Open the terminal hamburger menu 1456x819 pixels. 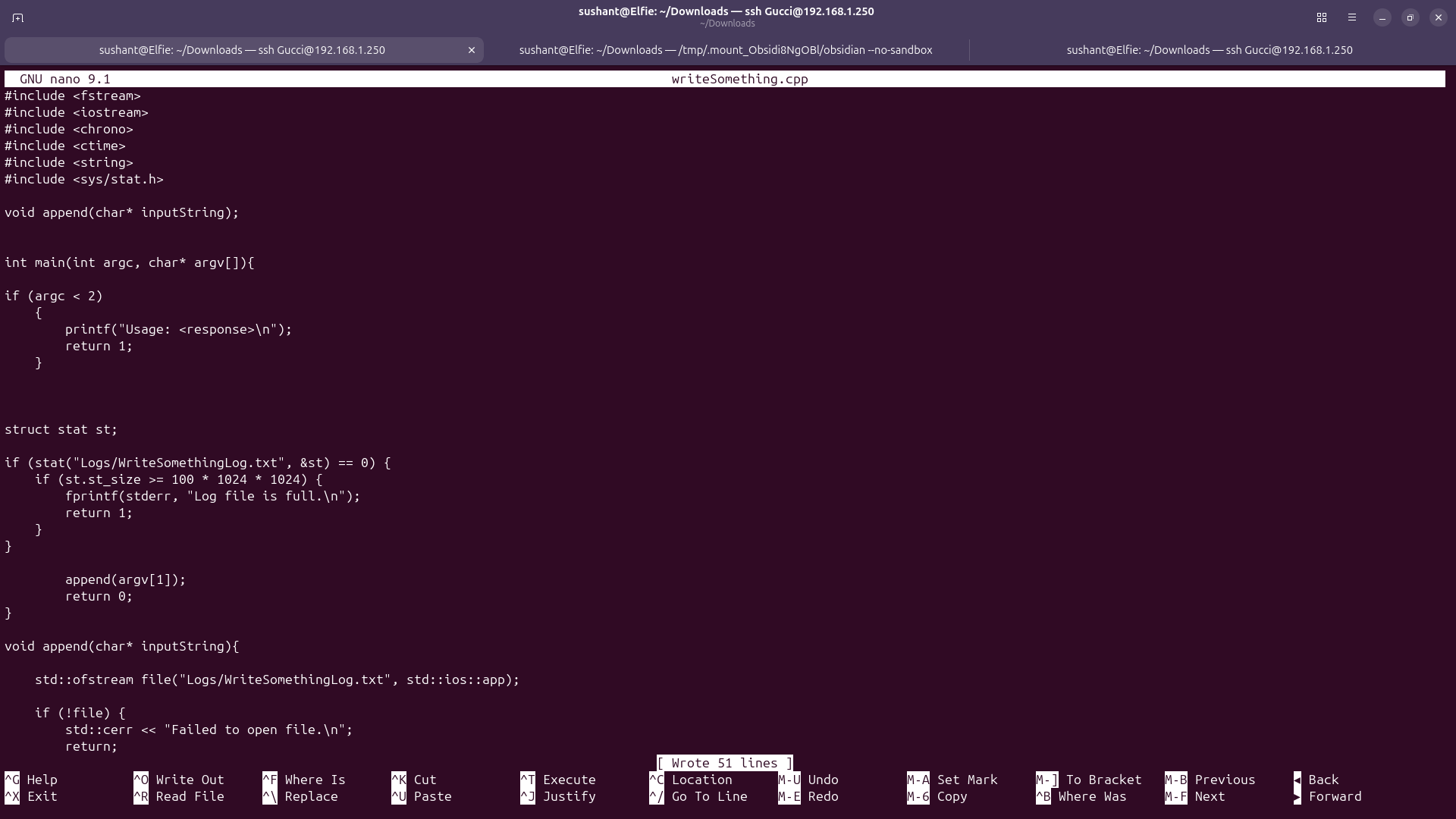[1351, 17]
